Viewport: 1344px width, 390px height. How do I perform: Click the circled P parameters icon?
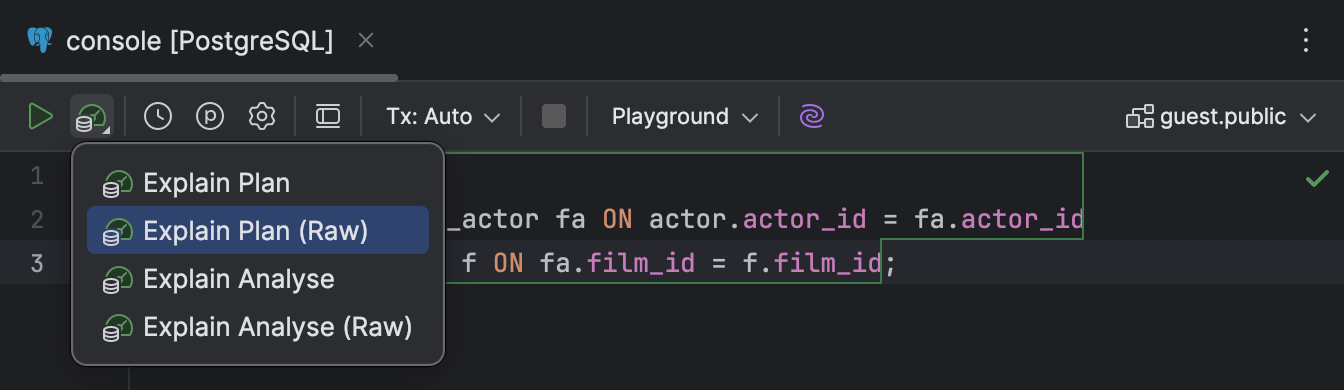point(210,116)
